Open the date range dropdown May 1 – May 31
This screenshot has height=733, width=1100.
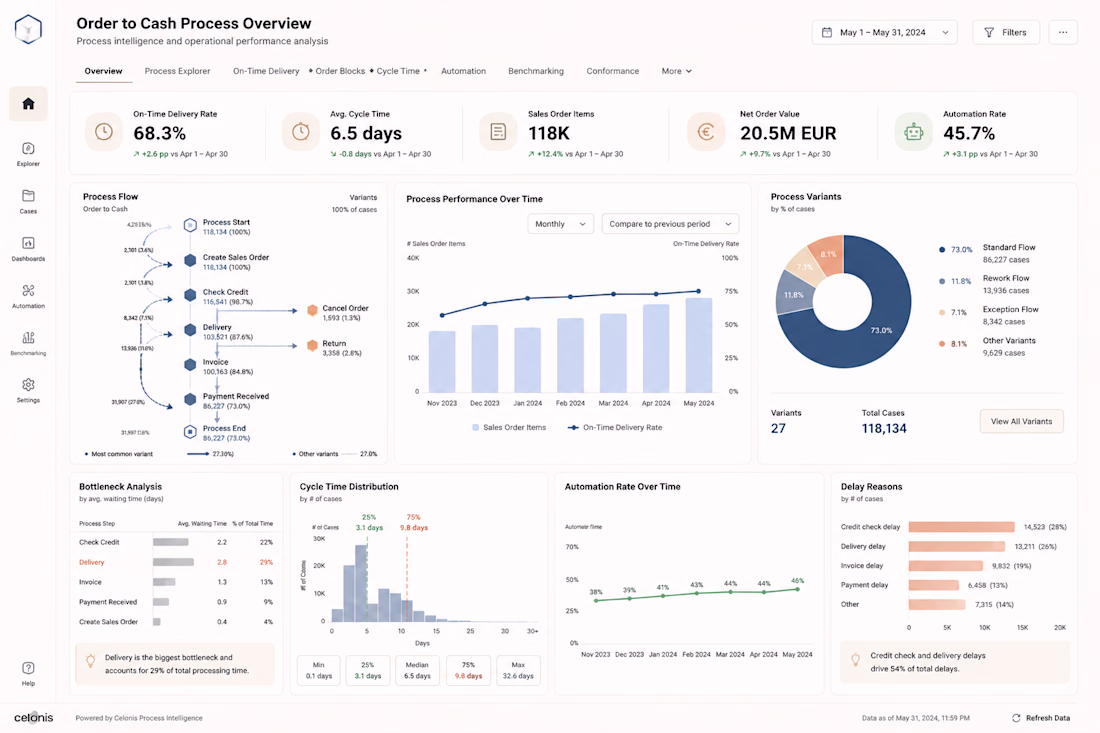(884, 32)
